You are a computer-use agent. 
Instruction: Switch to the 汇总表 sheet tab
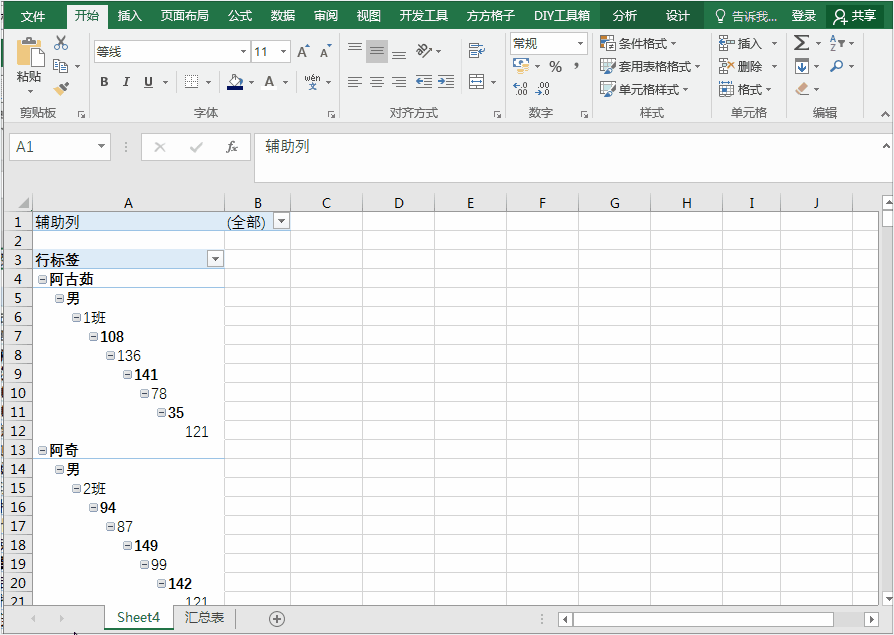[204, 617]
